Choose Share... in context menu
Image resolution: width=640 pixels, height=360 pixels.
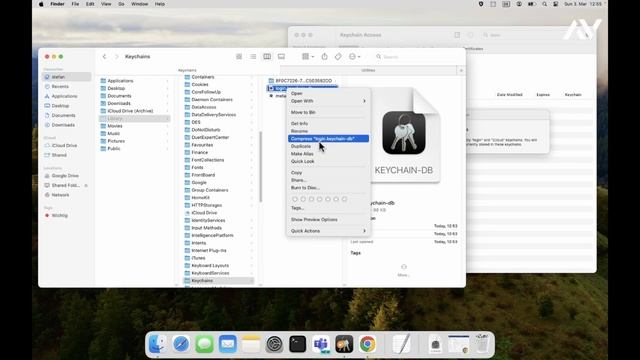329,180
